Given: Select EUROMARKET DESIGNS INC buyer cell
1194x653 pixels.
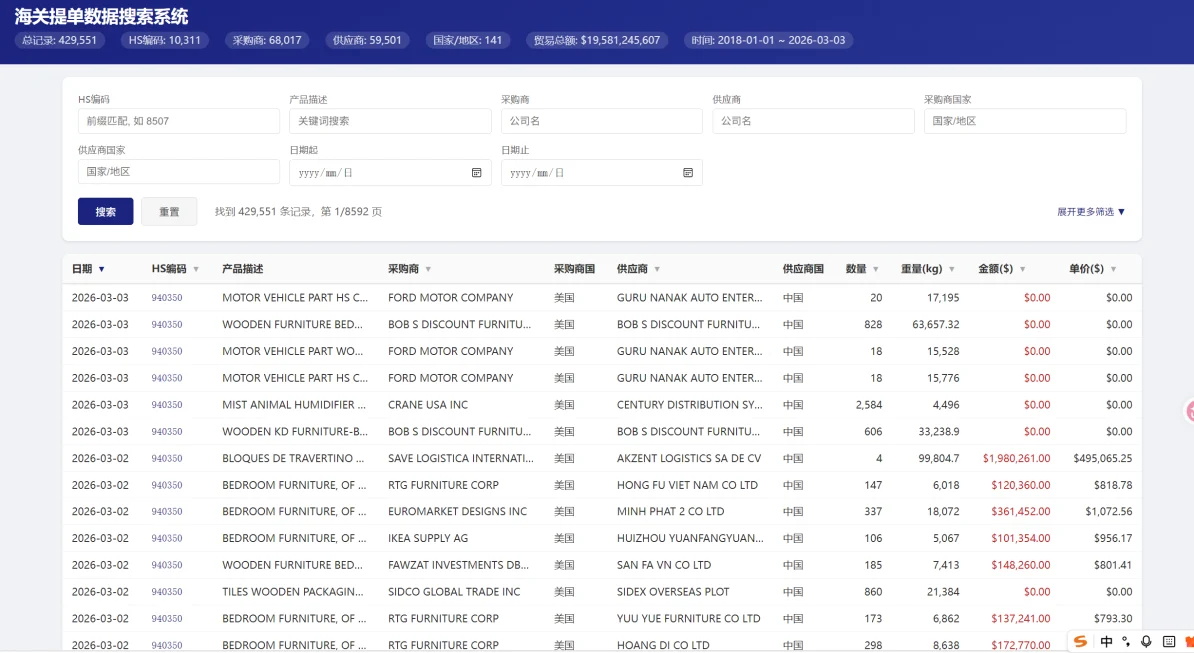Looking at the screenshot, I should pyautogui.click(x=458, y=511).
